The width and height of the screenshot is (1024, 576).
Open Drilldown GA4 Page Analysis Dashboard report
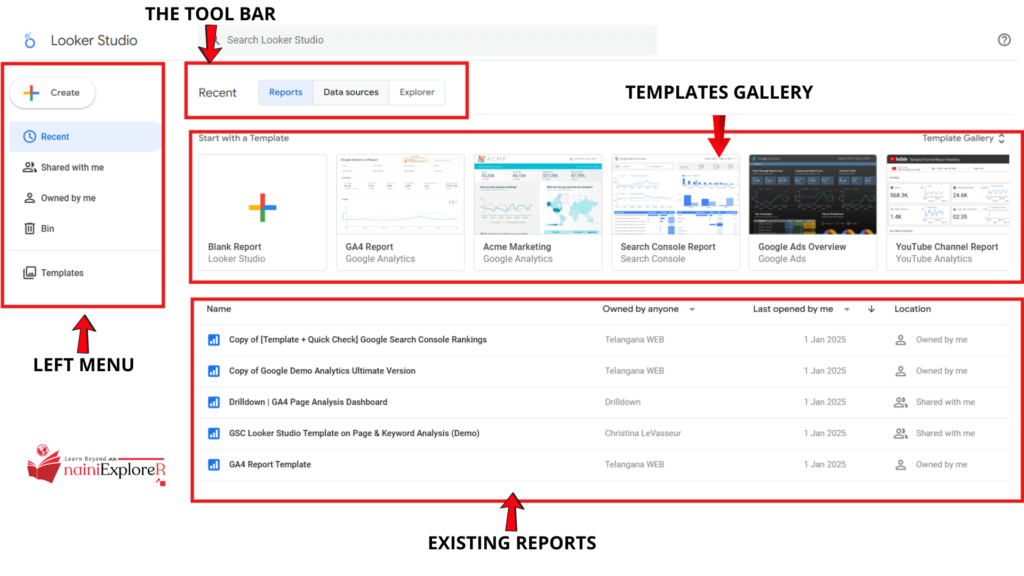(x=308, y=402)
